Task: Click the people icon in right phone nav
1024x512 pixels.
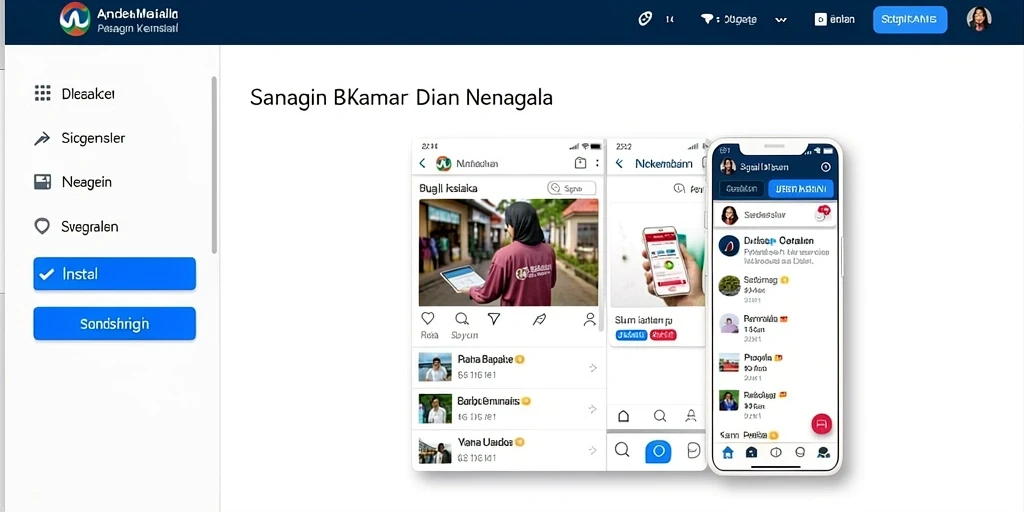Action: pos(824,453)
